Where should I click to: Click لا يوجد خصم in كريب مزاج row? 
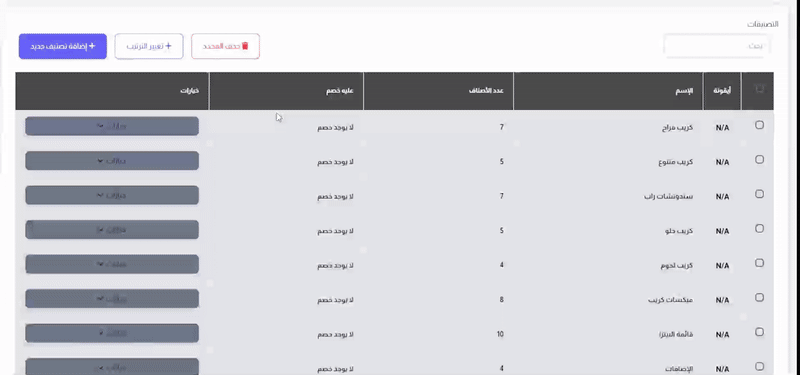coord(335,128)
